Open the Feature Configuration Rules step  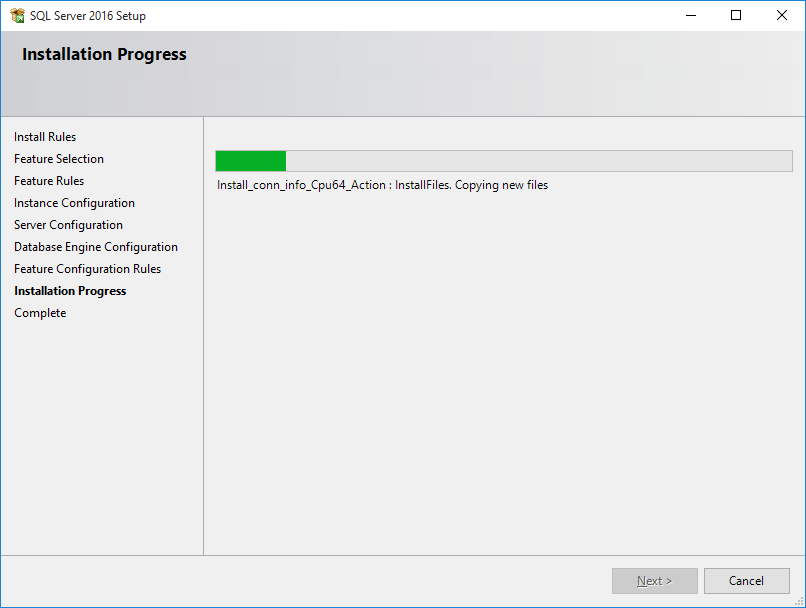point(87,268)
